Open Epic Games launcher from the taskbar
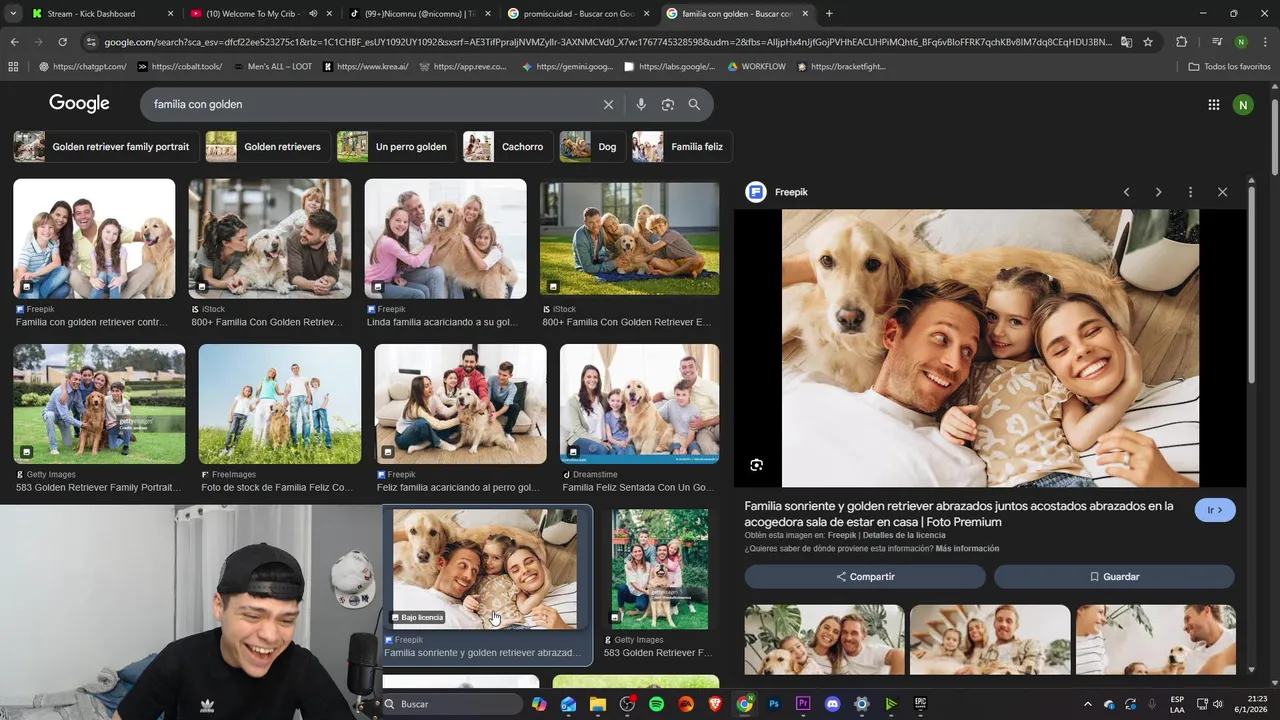This screenshot has height=720, width=1280. pos(920,704)
